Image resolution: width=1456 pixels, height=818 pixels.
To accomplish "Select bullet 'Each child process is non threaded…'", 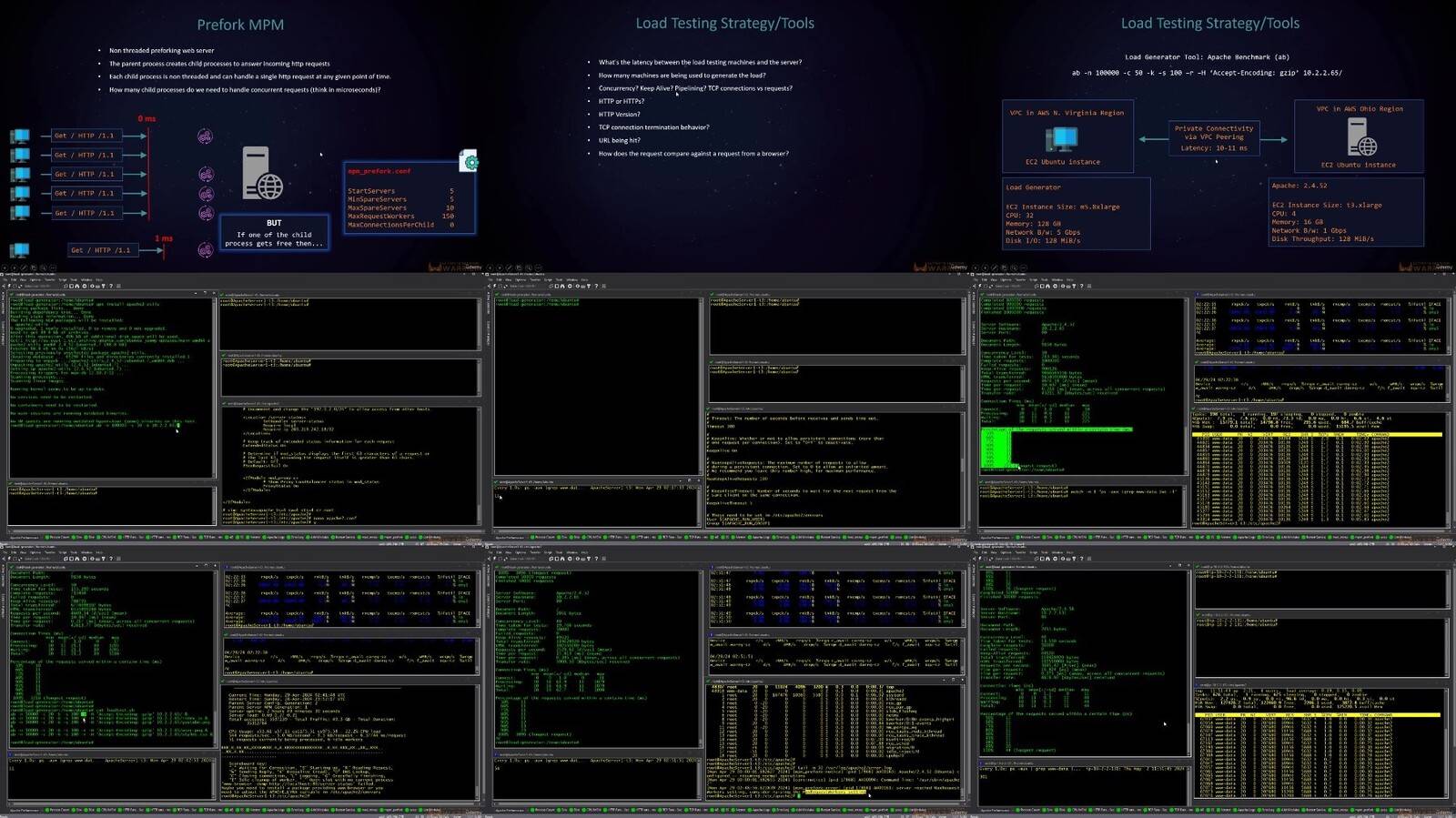I will coord(250,76).
